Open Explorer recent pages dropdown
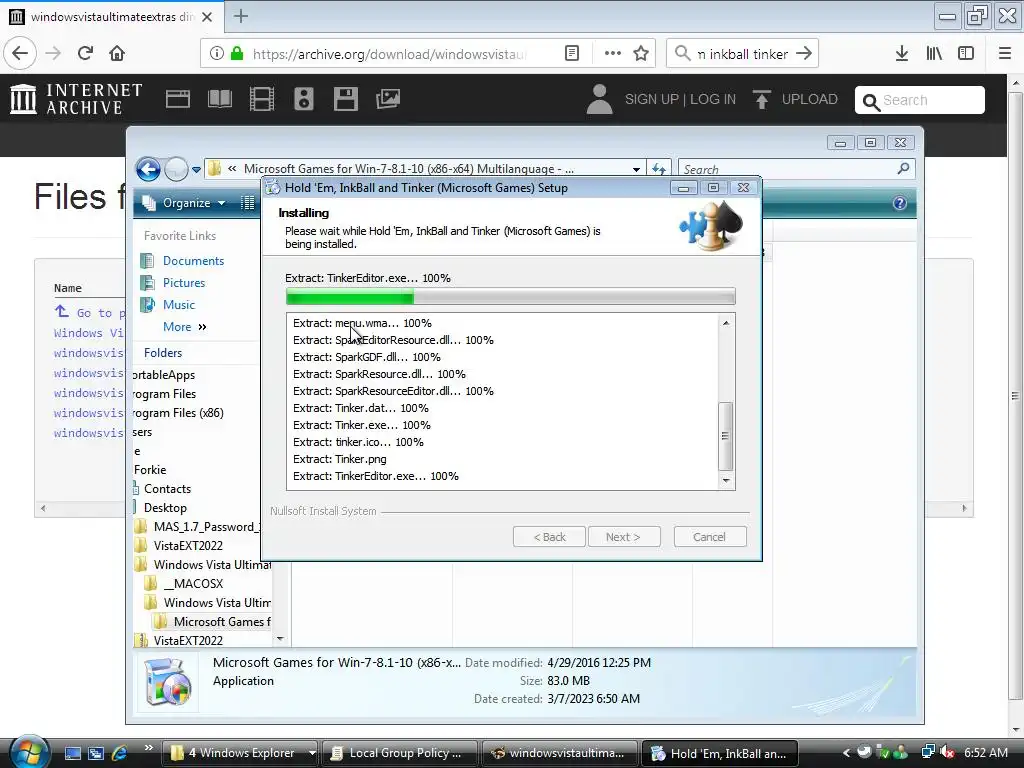The width and height of the screenshot is (1024, 768). [196, 170]
